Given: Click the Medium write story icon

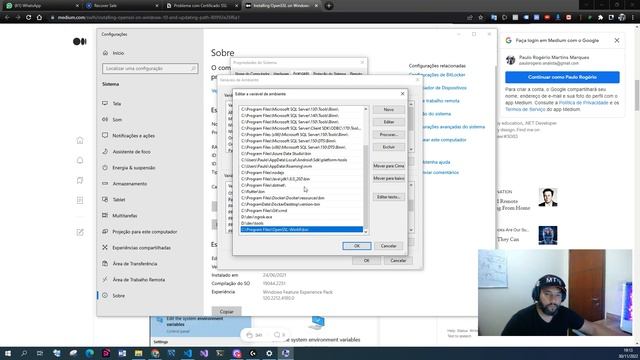Looking at the screenshot, I should point(80,232).
